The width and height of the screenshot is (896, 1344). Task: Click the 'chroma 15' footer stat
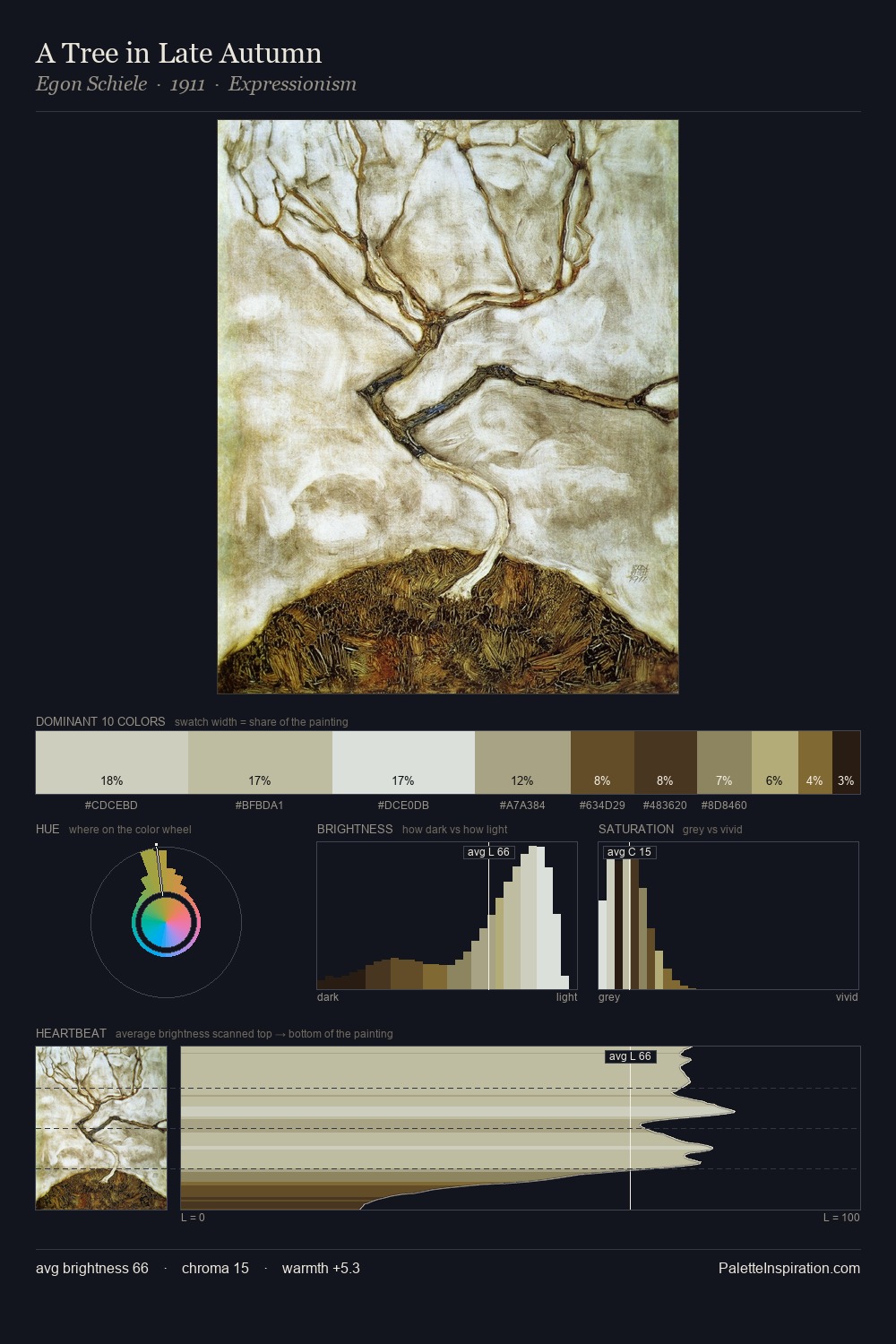pos(215,1269)
